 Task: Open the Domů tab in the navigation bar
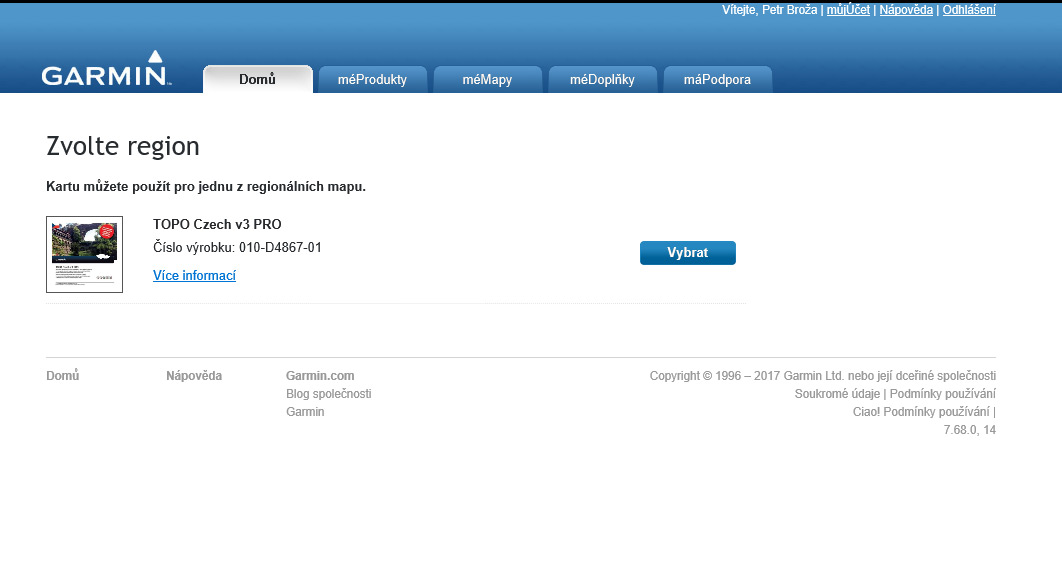(258, 79)
